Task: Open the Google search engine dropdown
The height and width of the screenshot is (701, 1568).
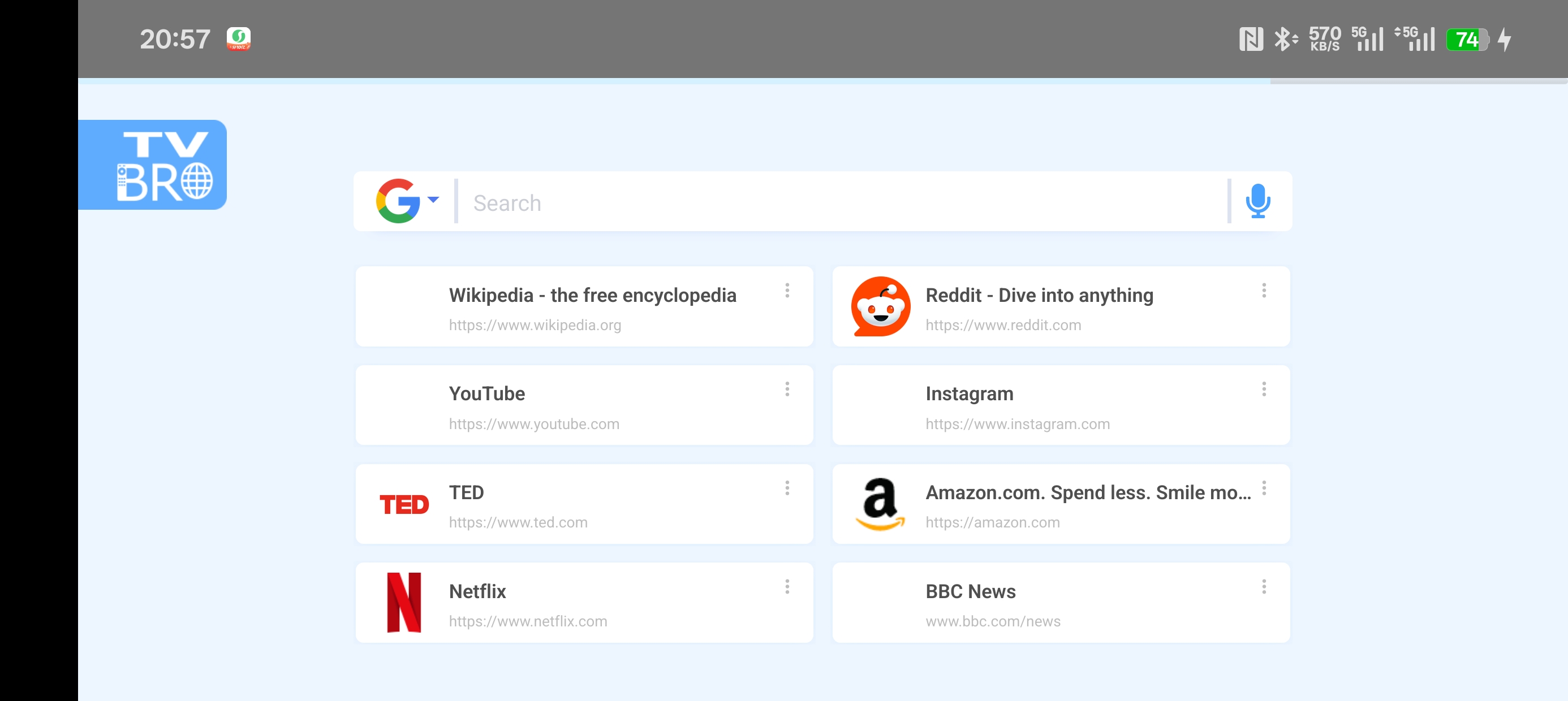Action: [x=407, y=201]
